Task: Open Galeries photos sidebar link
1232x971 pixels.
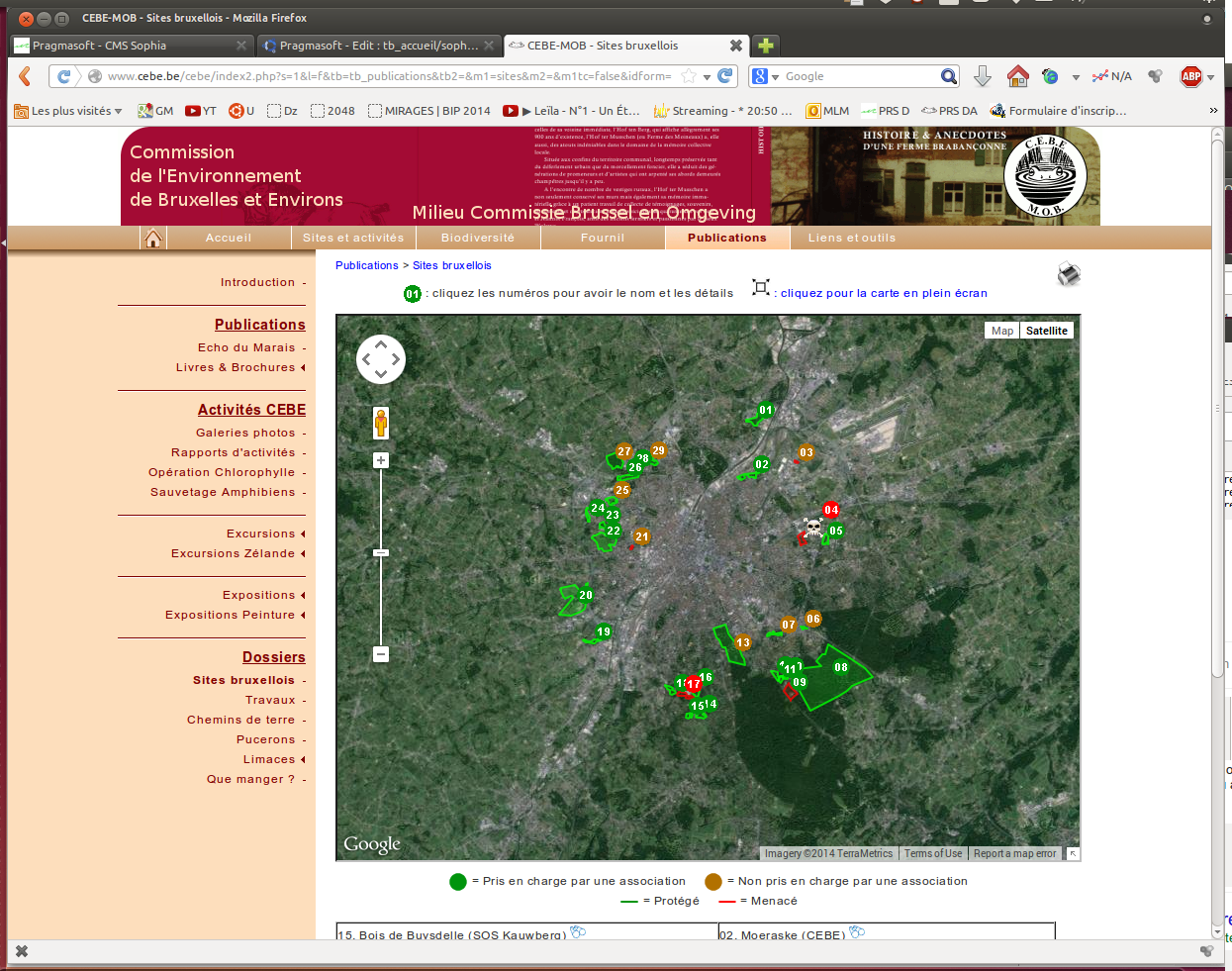Action: (x=245, y=433)
